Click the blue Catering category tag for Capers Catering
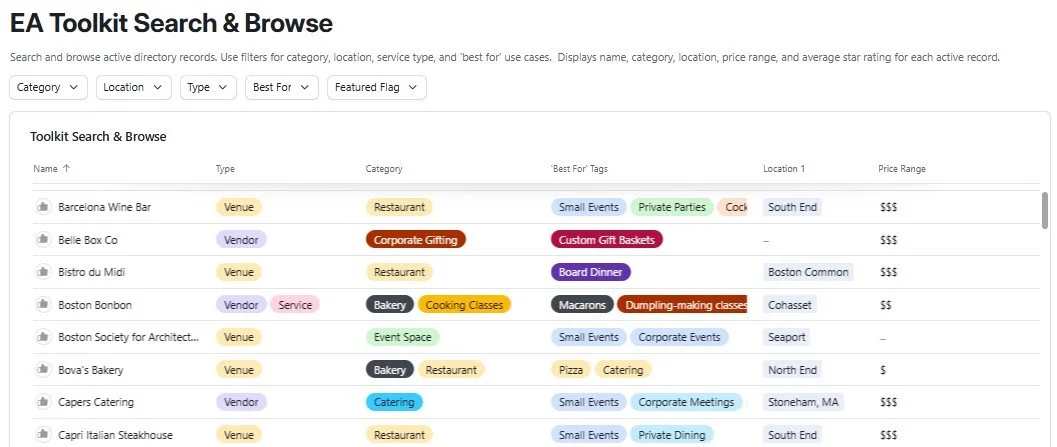This screenshot has width=1057, height=447. tap(394, 402)
